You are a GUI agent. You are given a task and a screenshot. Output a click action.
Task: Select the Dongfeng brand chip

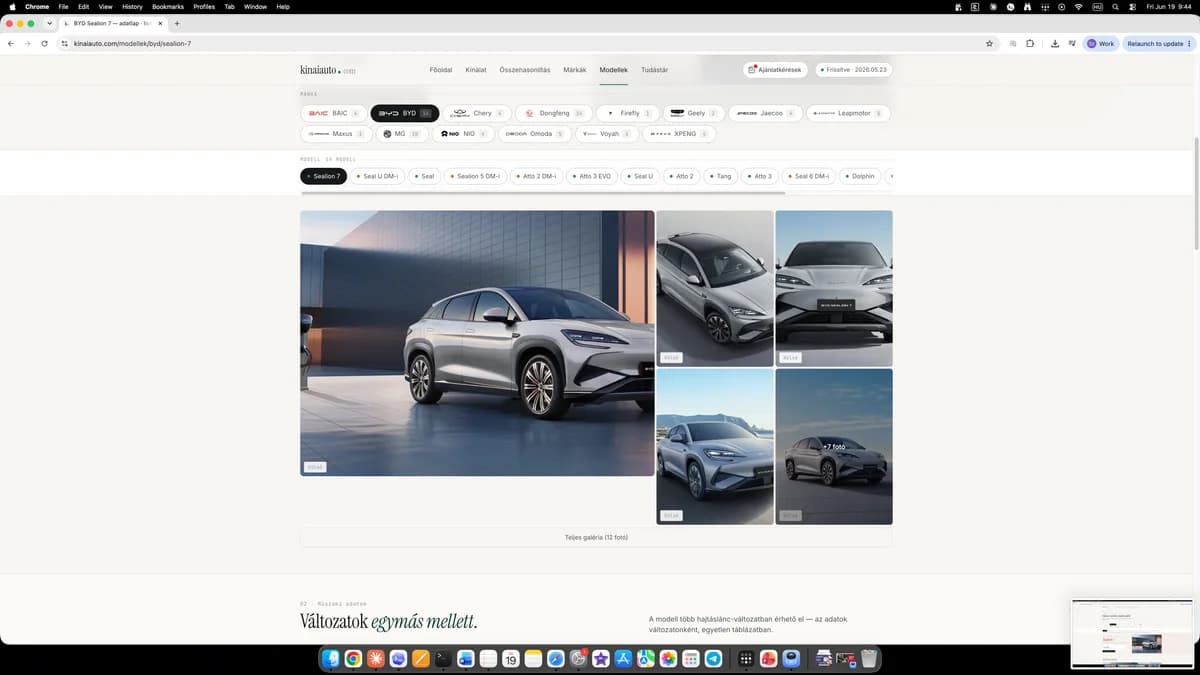[554, 113]
